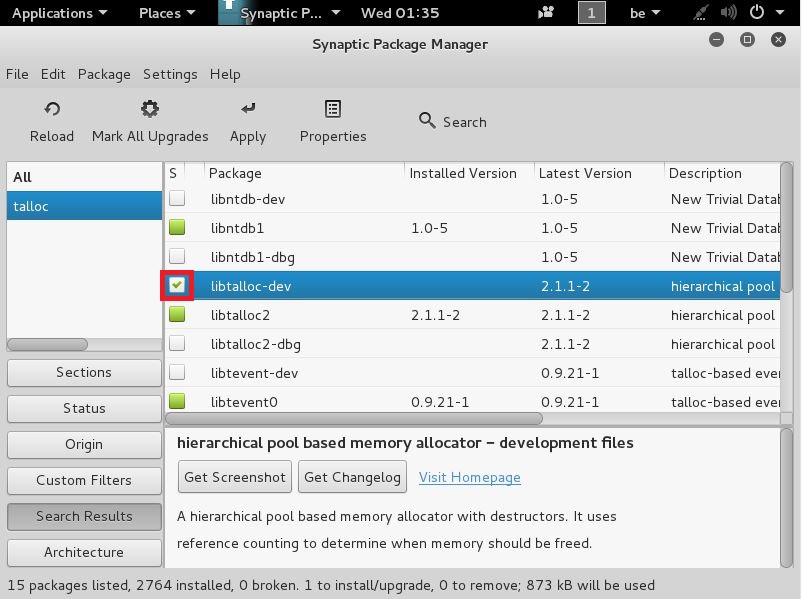Click the accessibility/camera icon in top bar

pos(546,12)
